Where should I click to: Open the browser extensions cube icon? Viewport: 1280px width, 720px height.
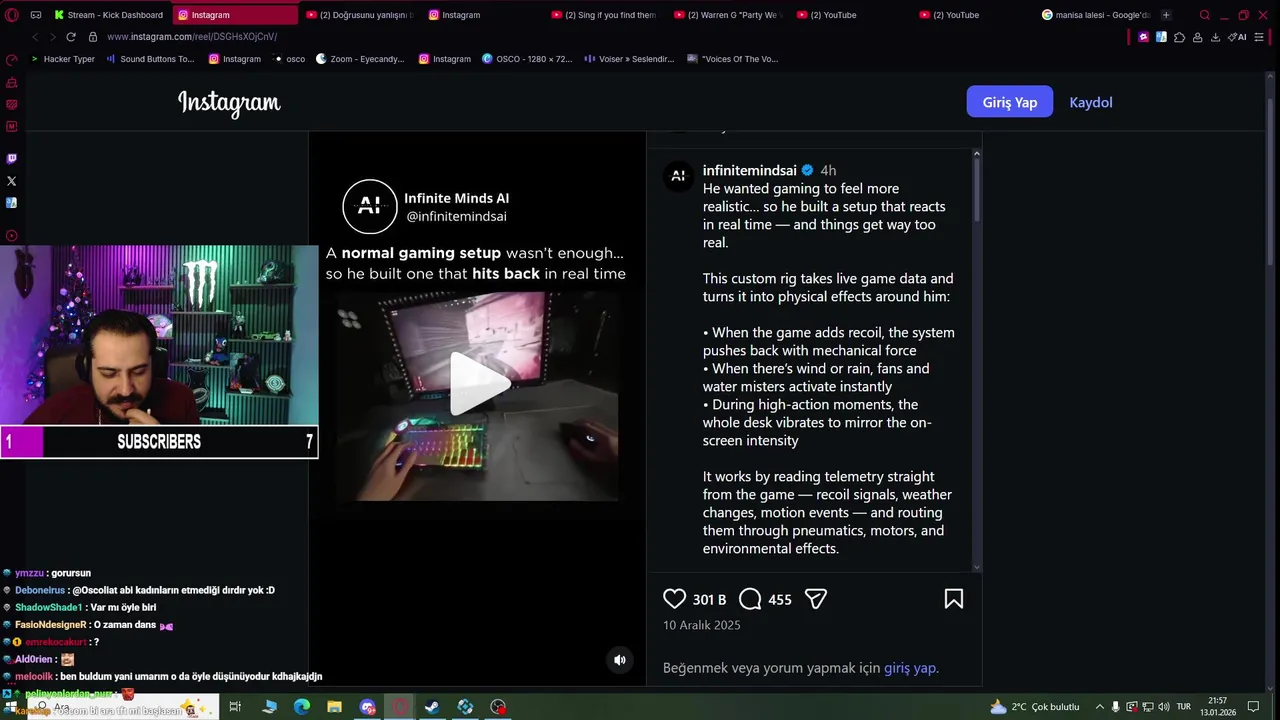tap(1179, 37)
